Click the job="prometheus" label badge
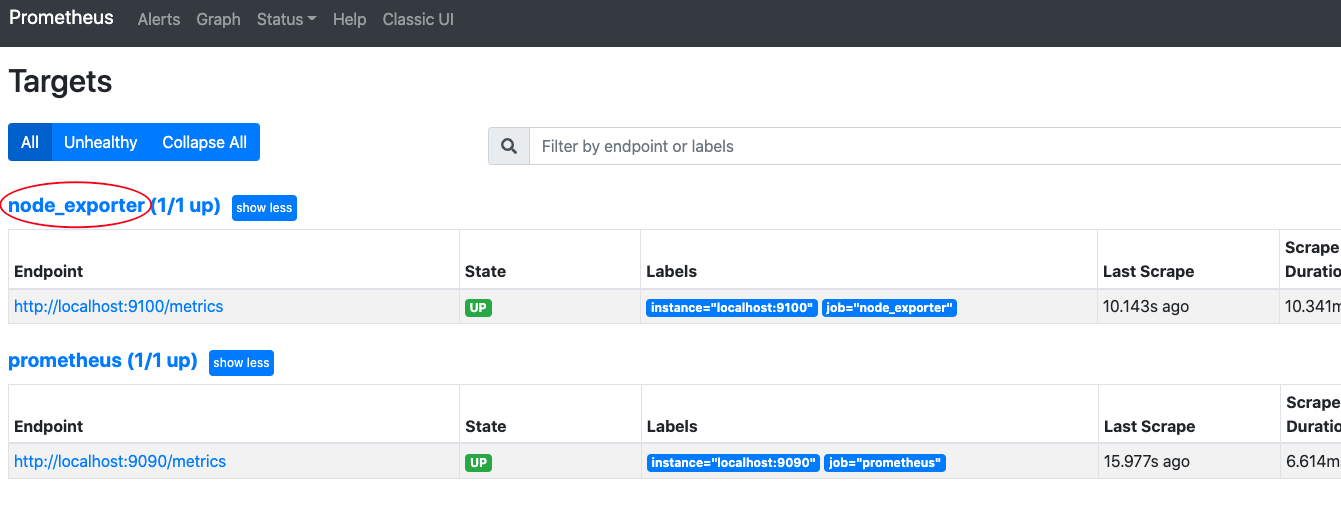The image size is (1341, 530). click(x=885, y=463)
